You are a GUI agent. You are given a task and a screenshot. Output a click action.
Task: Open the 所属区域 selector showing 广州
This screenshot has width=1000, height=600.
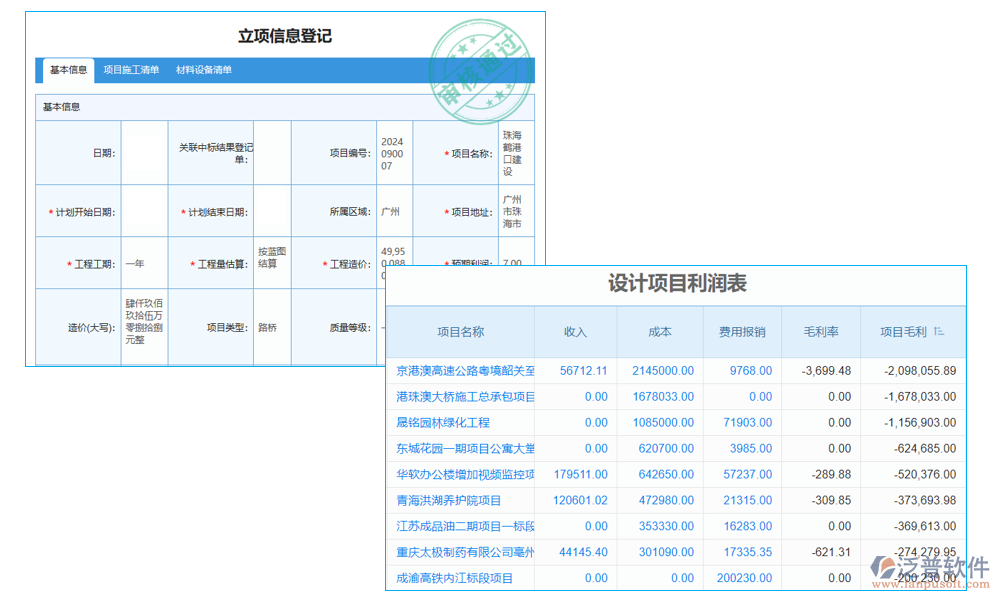[394, 210]
